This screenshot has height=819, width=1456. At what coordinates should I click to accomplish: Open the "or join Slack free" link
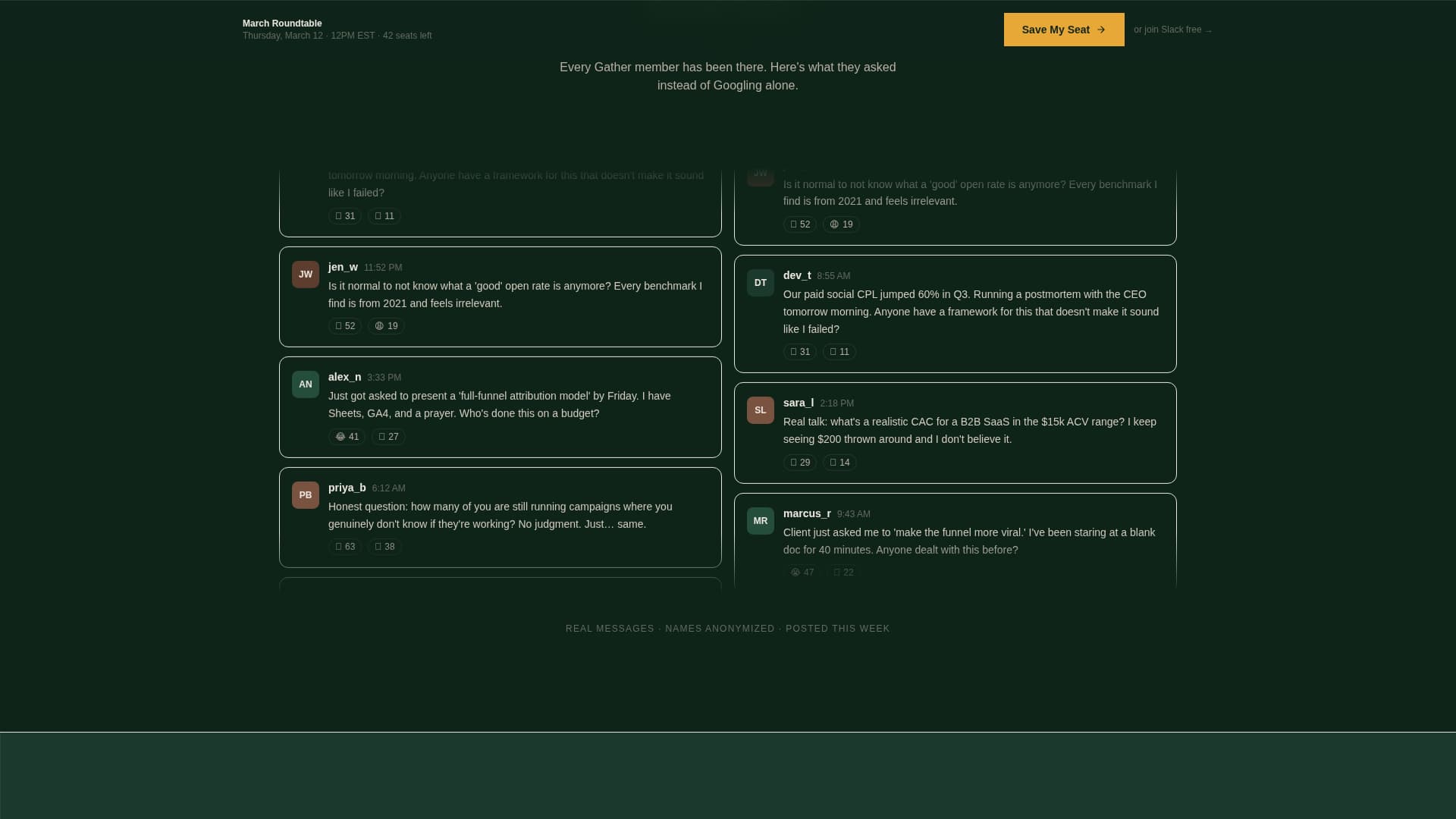(x=1172, y=30)
